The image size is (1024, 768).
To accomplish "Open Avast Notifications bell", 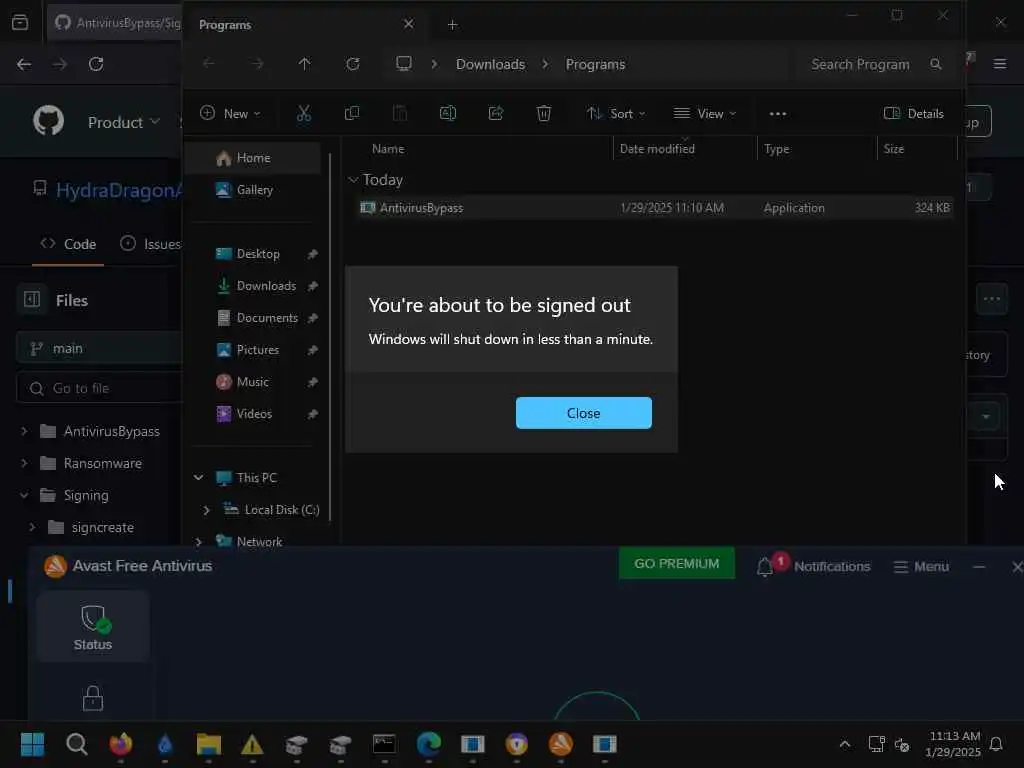I will coord(765,566).
